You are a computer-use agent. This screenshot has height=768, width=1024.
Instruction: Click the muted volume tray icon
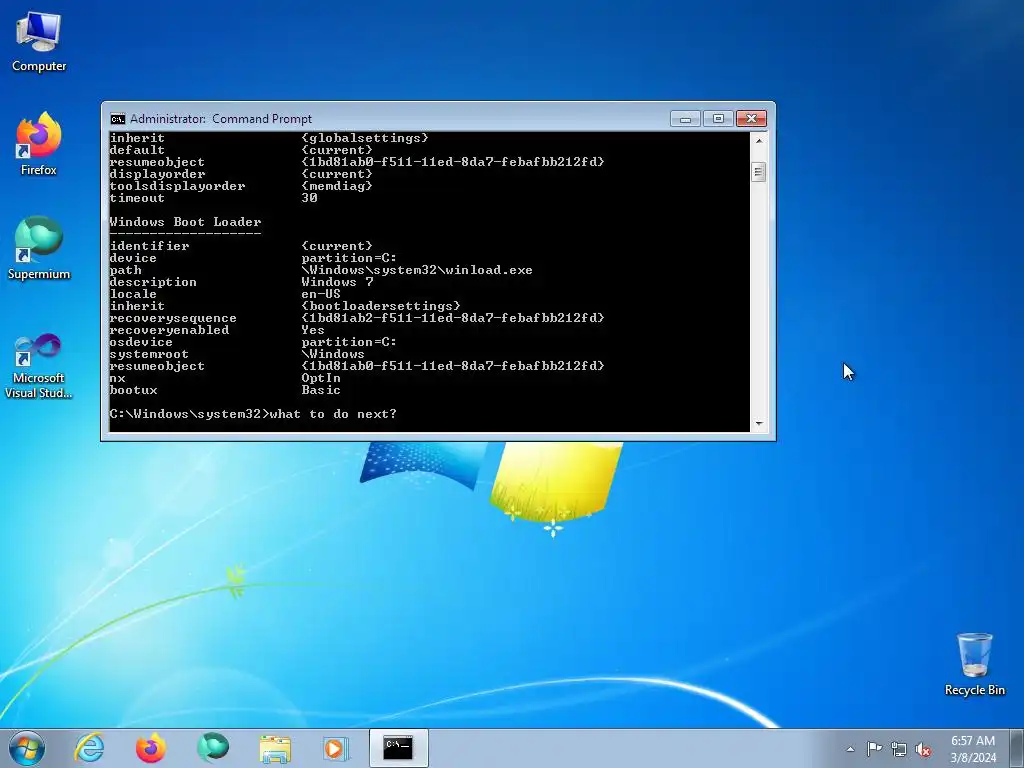[923, 750]
